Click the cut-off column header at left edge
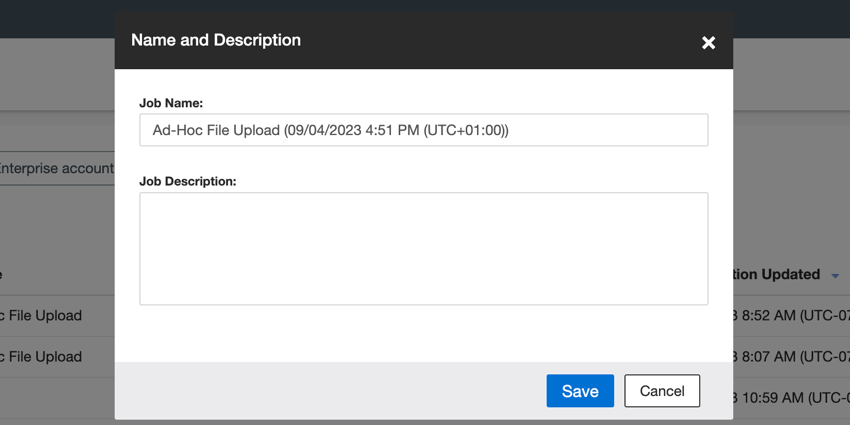This screenshot has width=850, height=425. [x=3, y=274]
